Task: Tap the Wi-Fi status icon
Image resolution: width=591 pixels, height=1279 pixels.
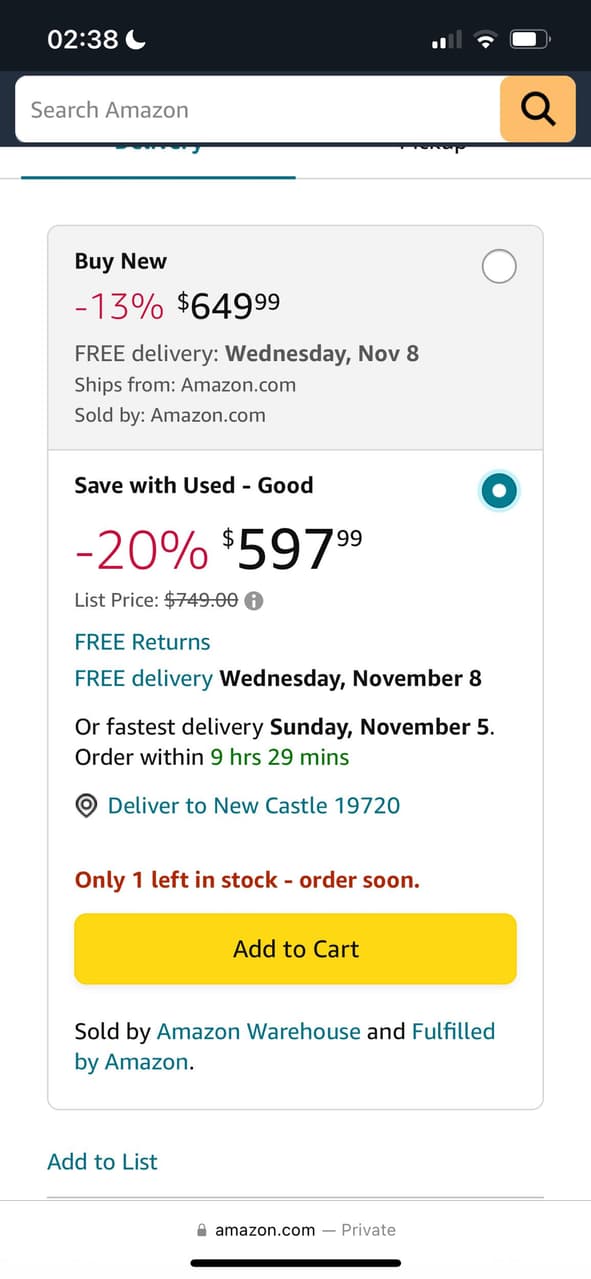Action: click(x=486, y=38)
